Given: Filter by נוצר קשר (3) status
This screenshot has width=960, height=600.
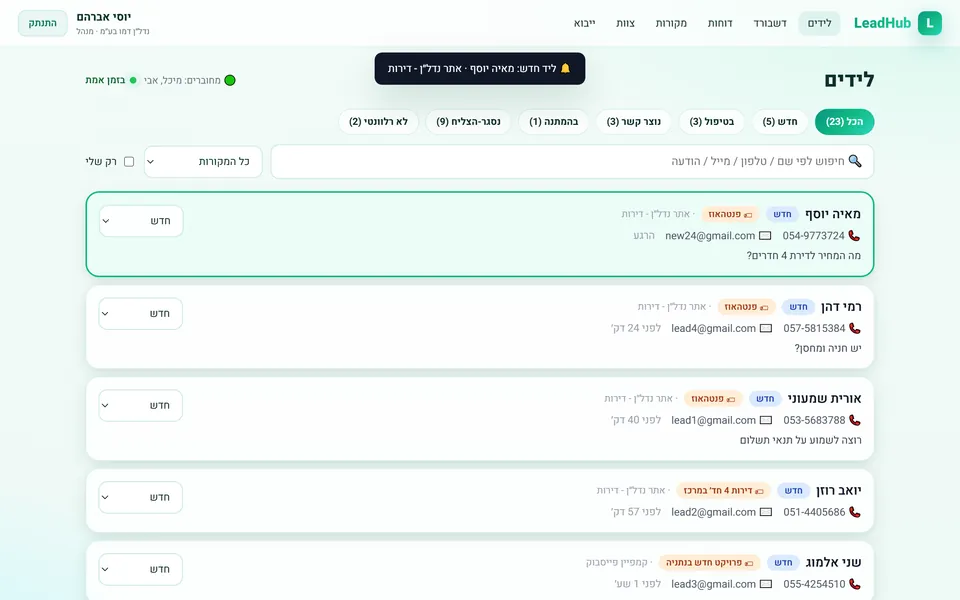Looking at the screenshot, I should [634, 122].
